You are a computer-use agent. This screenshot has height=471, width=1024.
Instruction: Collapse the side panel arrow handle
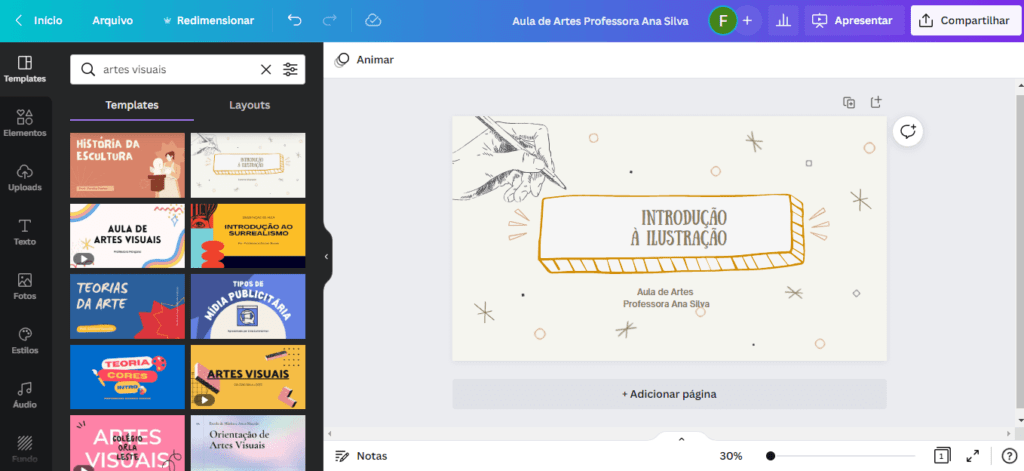[327, 257]
